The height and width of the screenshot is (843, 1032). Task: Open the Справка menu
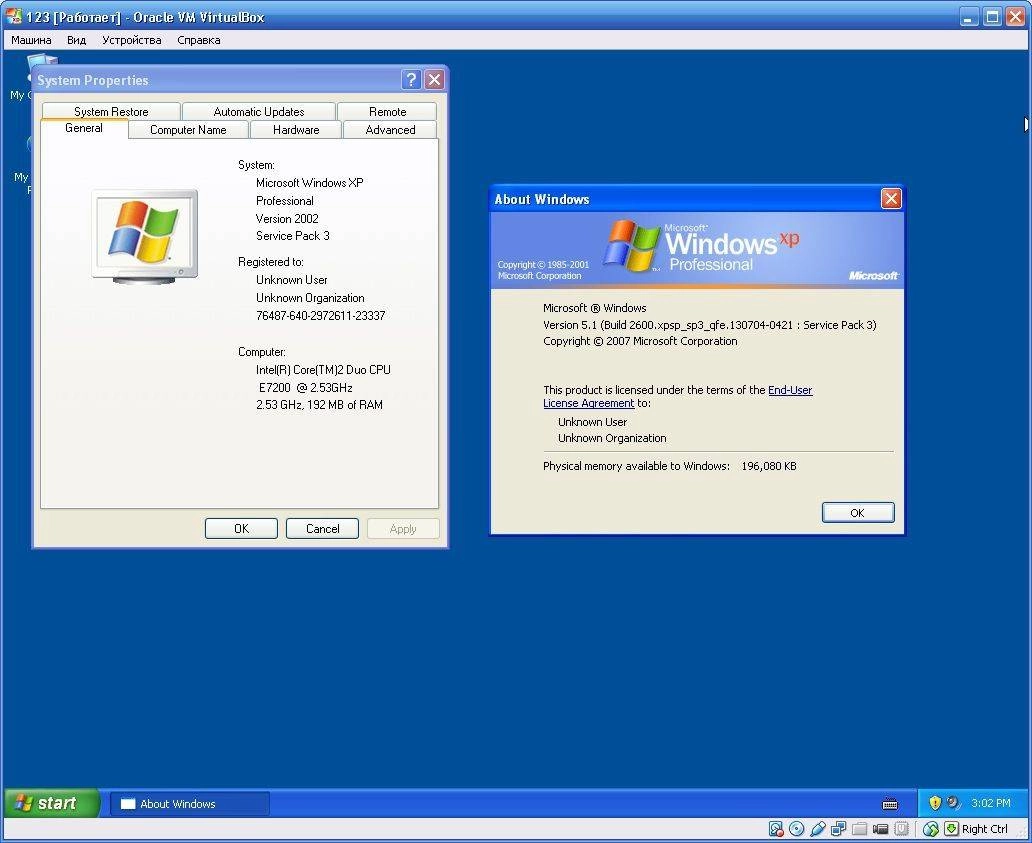coord(199,39)
